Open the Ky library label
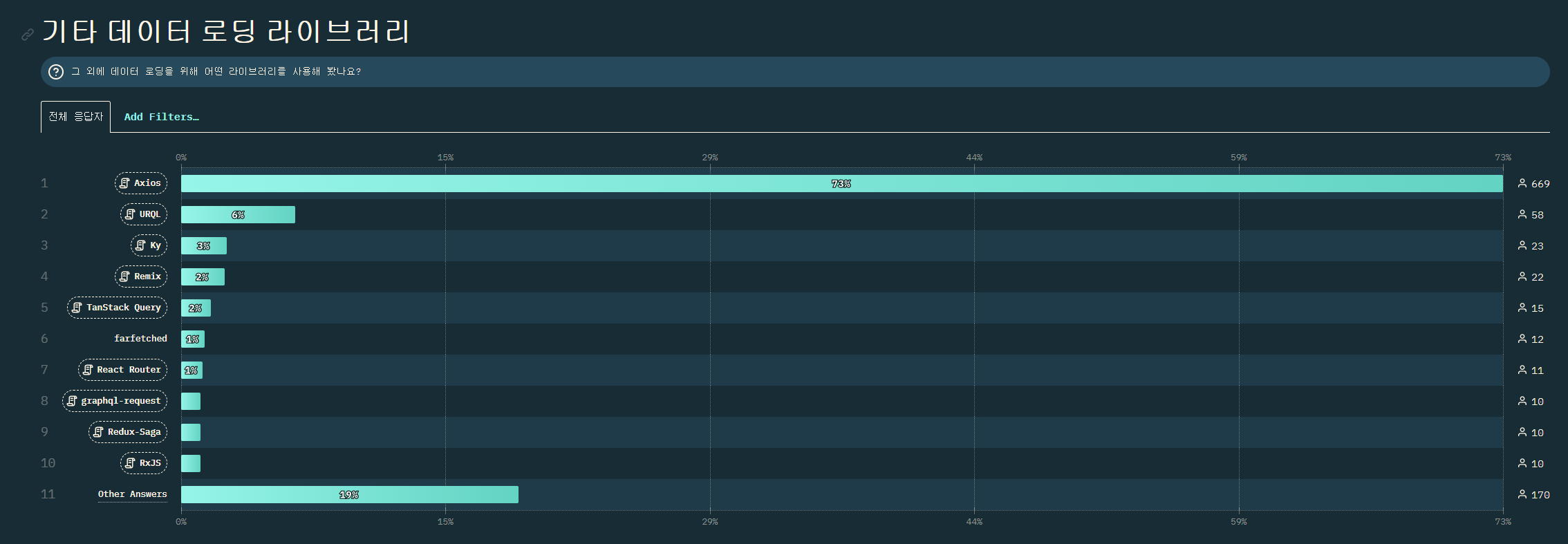The height and width of the screenshot is (544, 1568). point(149,245)
